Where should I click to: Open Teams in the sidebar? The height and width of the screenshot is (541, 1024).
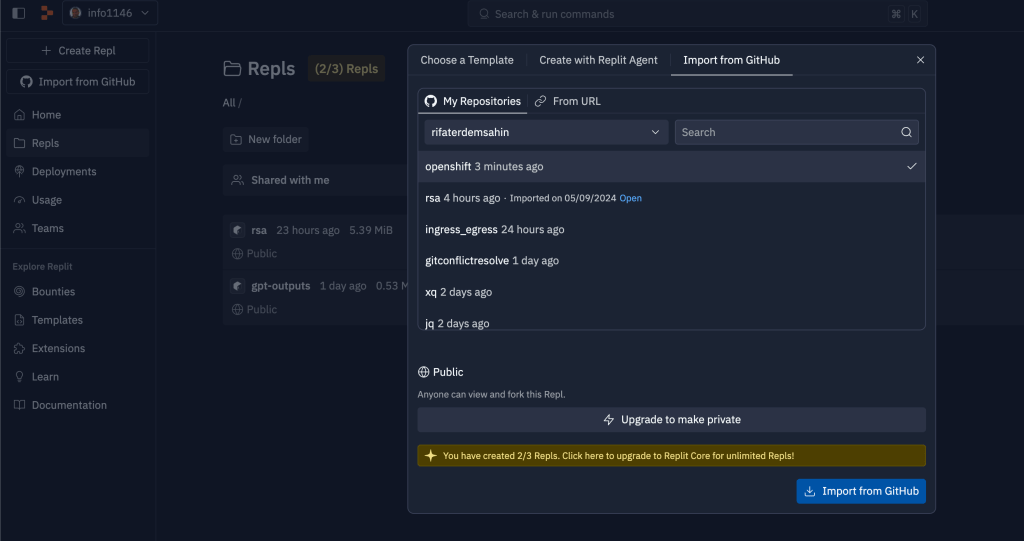coord(78,228)
